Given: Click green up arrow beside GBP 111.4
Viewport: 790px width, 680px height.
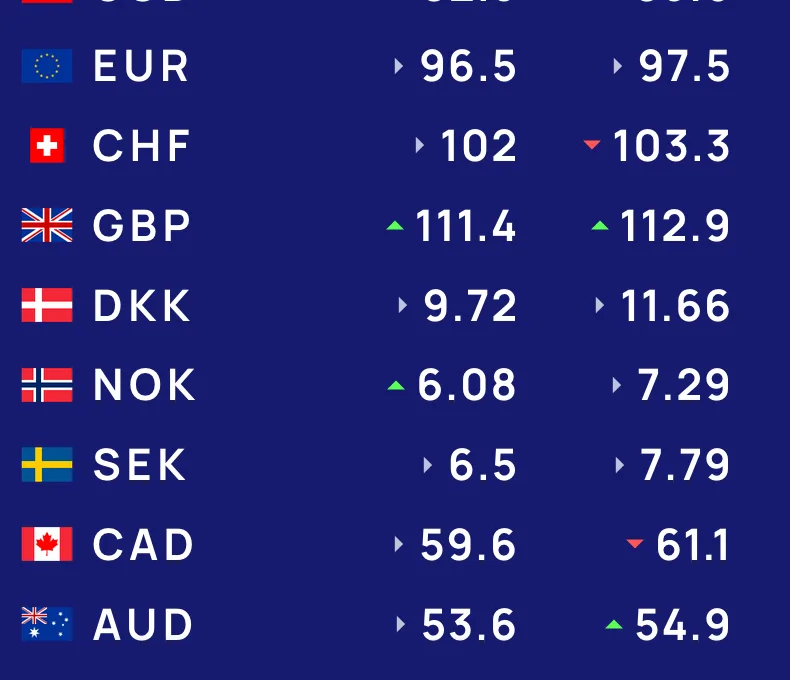Looking at the screenshot, I should point(395,226).
